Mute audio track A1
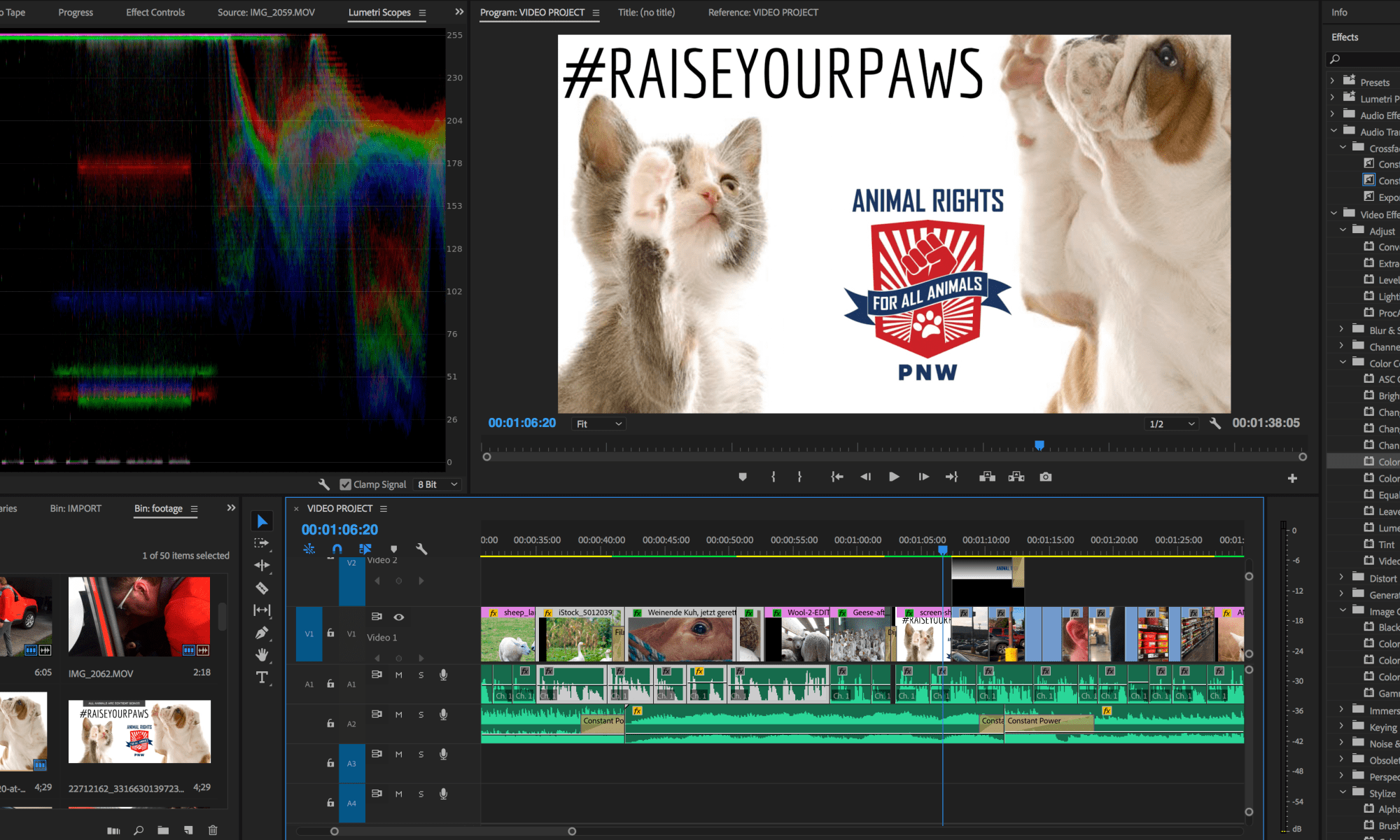This screenshot has width=1400, height=840. point(398,675)
